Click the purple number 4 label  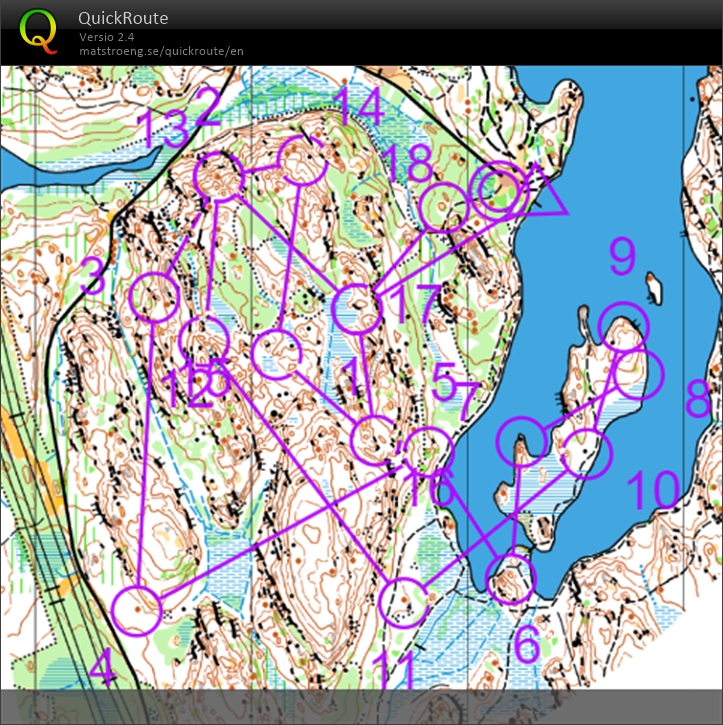click(103, 668)
